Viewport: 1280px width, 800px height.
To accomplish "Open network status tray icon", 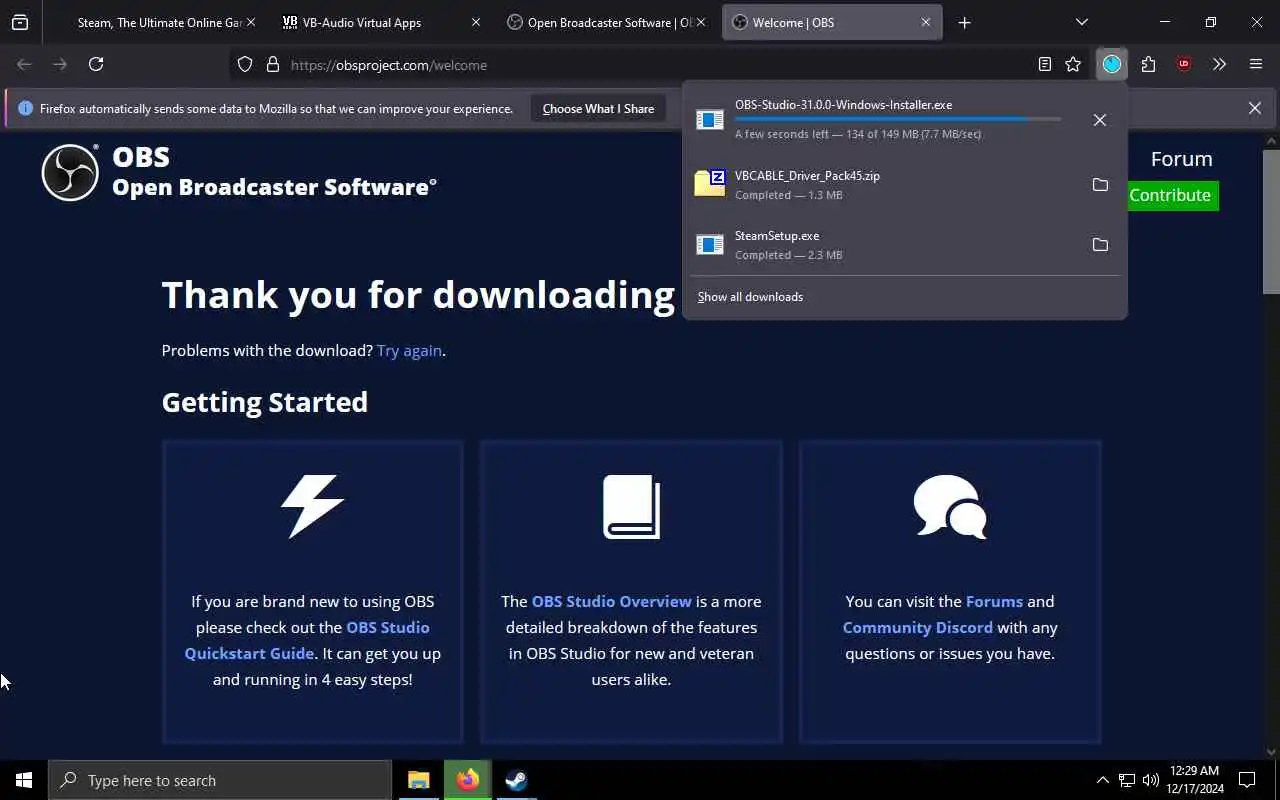I will 1126,780.
